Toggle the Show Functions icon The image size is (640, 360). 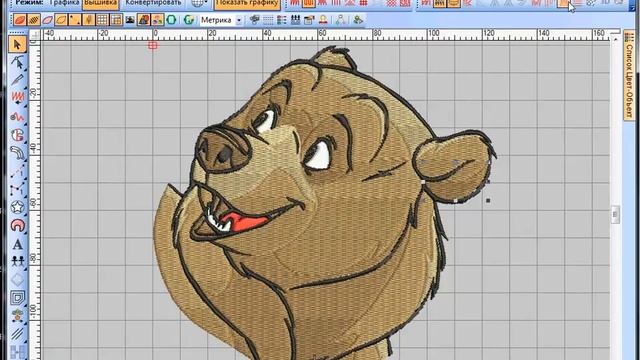(x=89, y=20)
